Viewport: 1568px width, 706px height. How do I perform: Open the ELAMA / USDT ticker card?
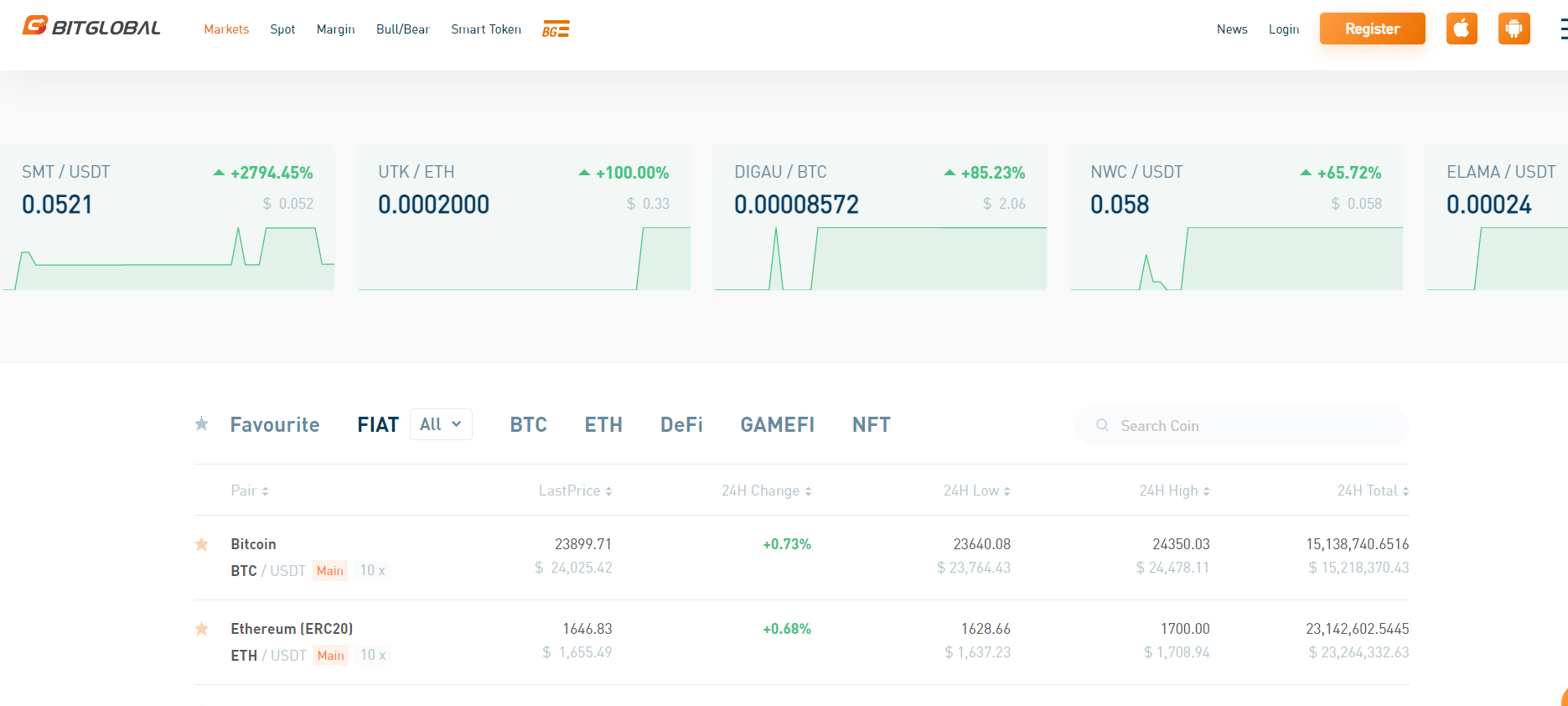1497,218
